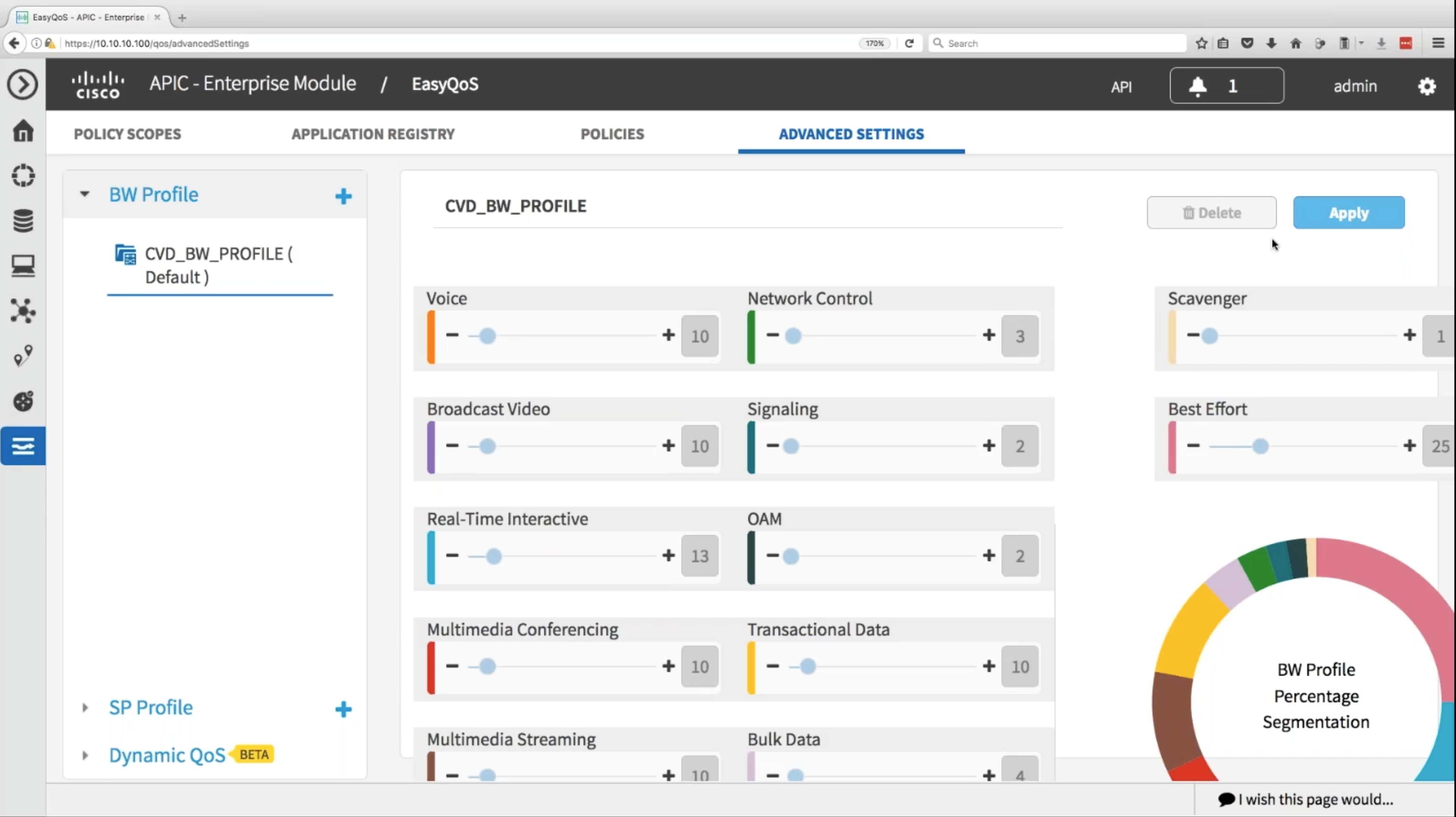Add new SP Profile with plus icon
Image resolution: width=1456 pixels, height=817 pixels.
[343, 709]
